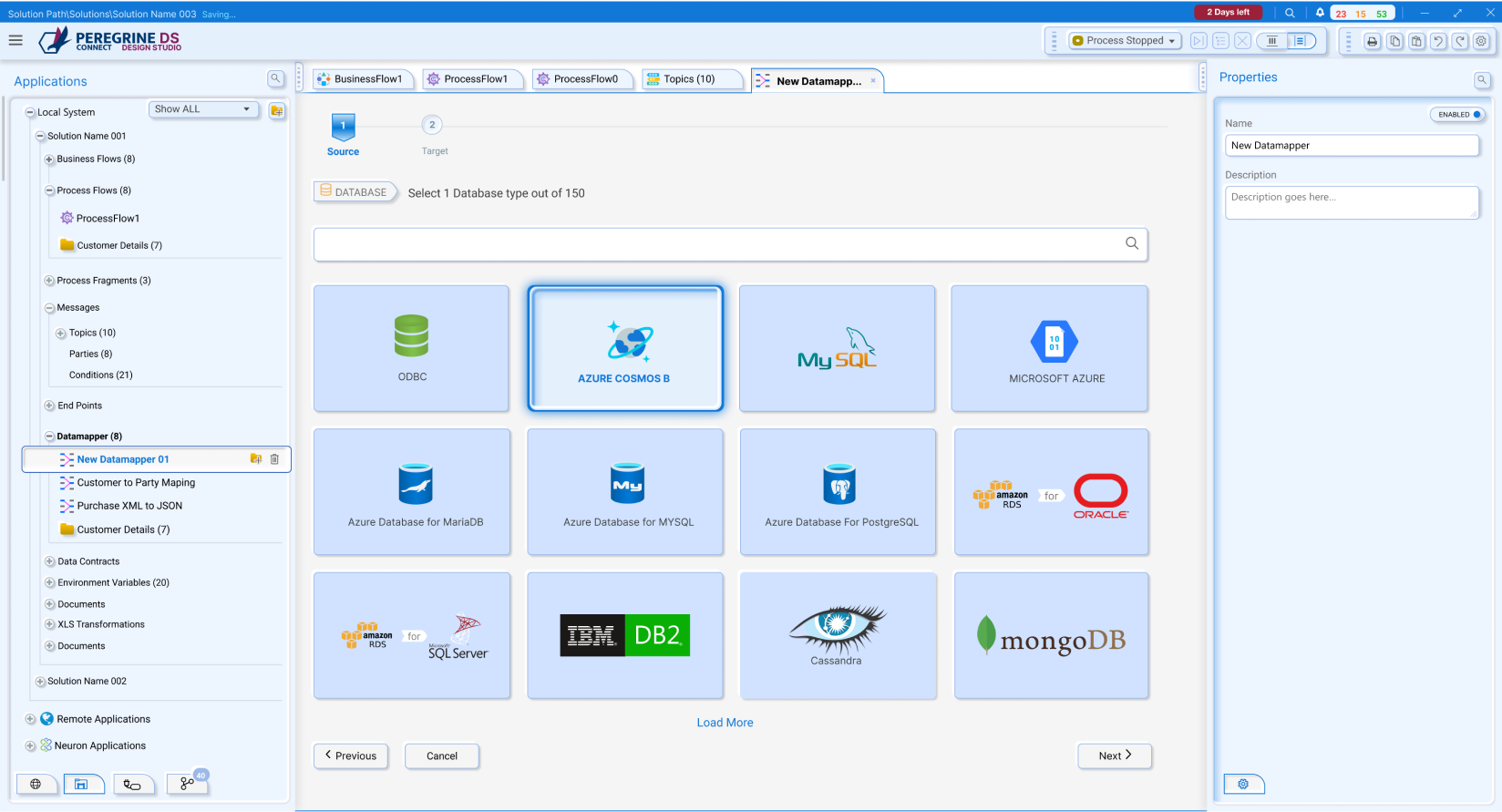Open the Process Stopped dropdown
The image size is (1502, 812).
1125,41
